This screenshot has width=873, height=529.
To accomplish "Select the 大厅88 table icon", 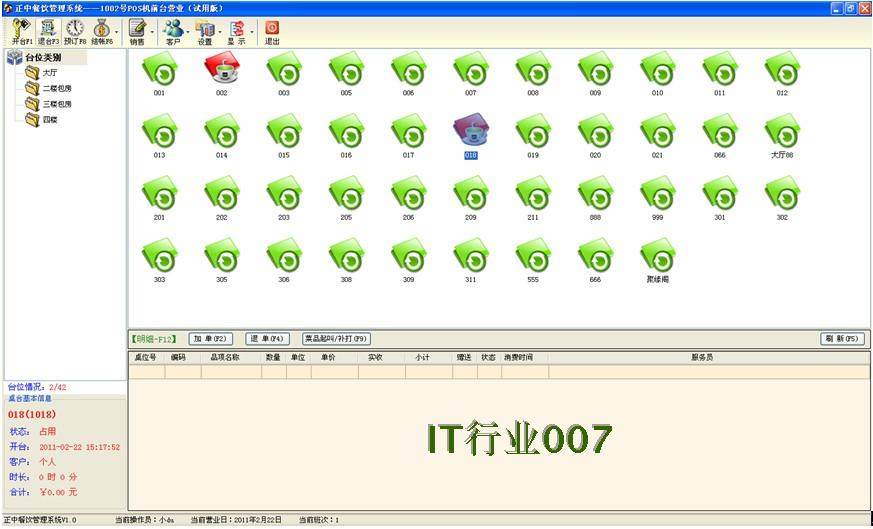I will click(x=781, y=133).
